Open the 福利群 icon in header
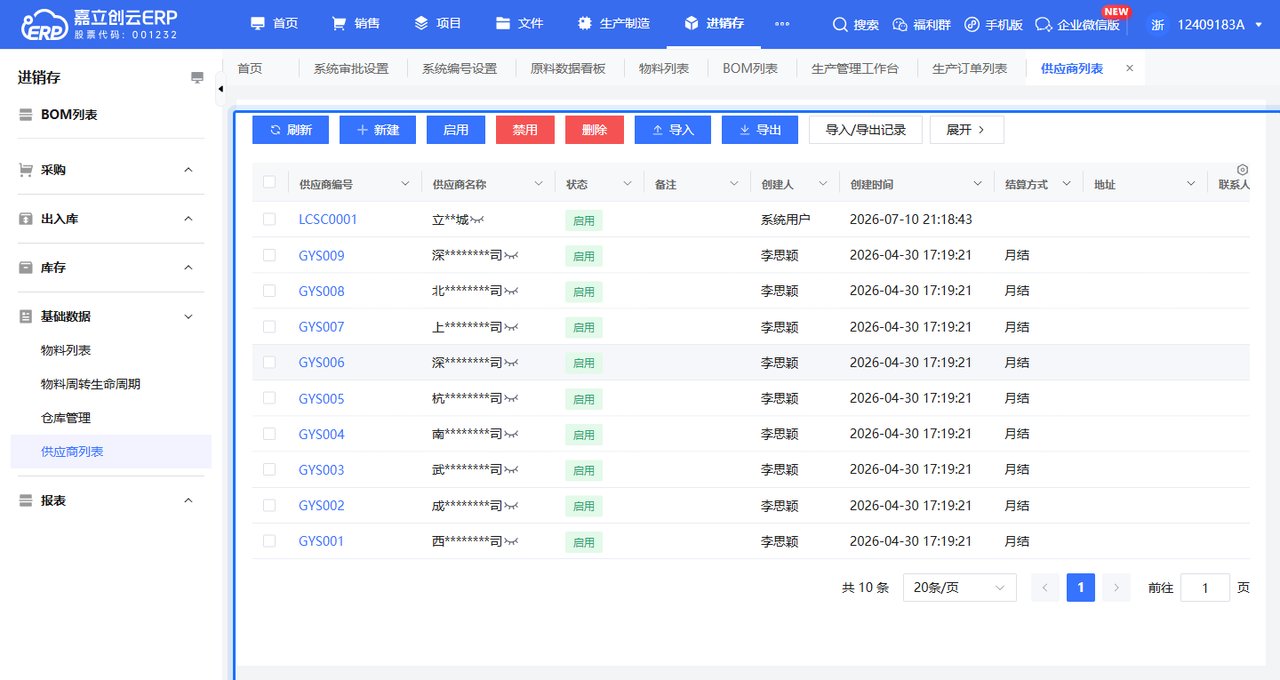Screen dimensions: 1280x680 (899, 24)
